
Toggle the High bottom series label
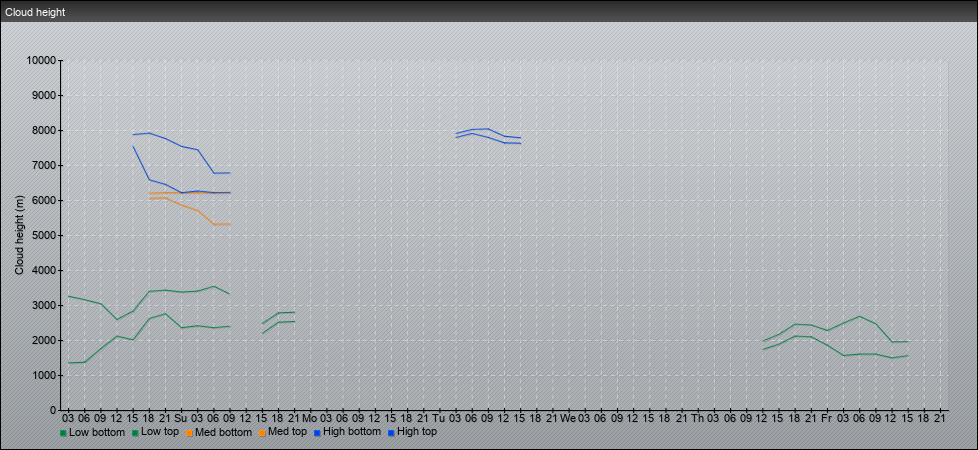(x=351, y=432)
